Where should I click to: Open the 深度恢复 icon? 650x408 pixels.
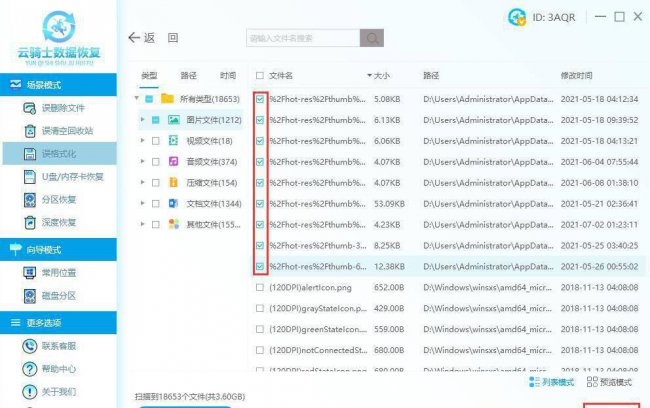30,222
